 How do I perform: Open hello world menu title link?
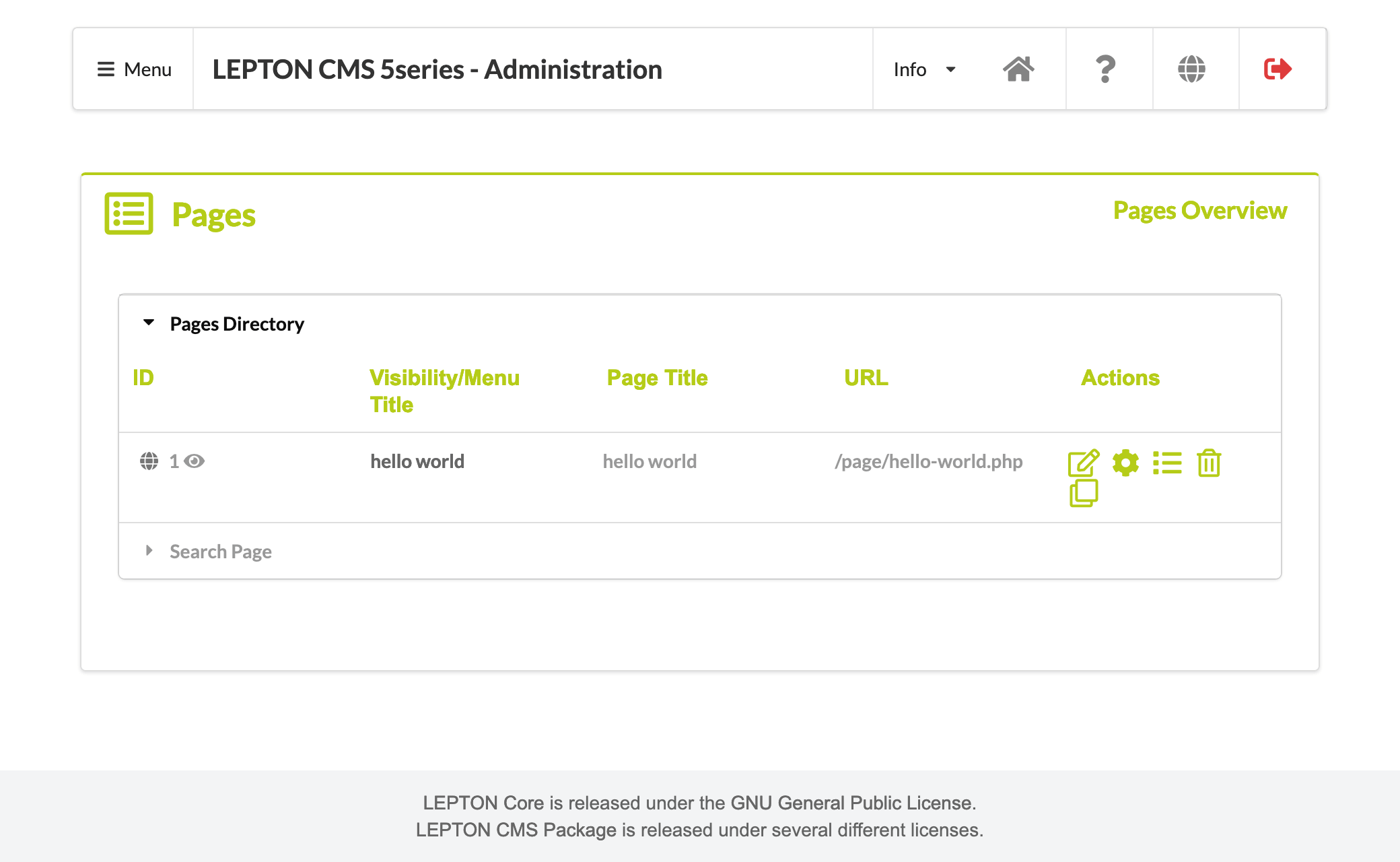click(417, 461)
